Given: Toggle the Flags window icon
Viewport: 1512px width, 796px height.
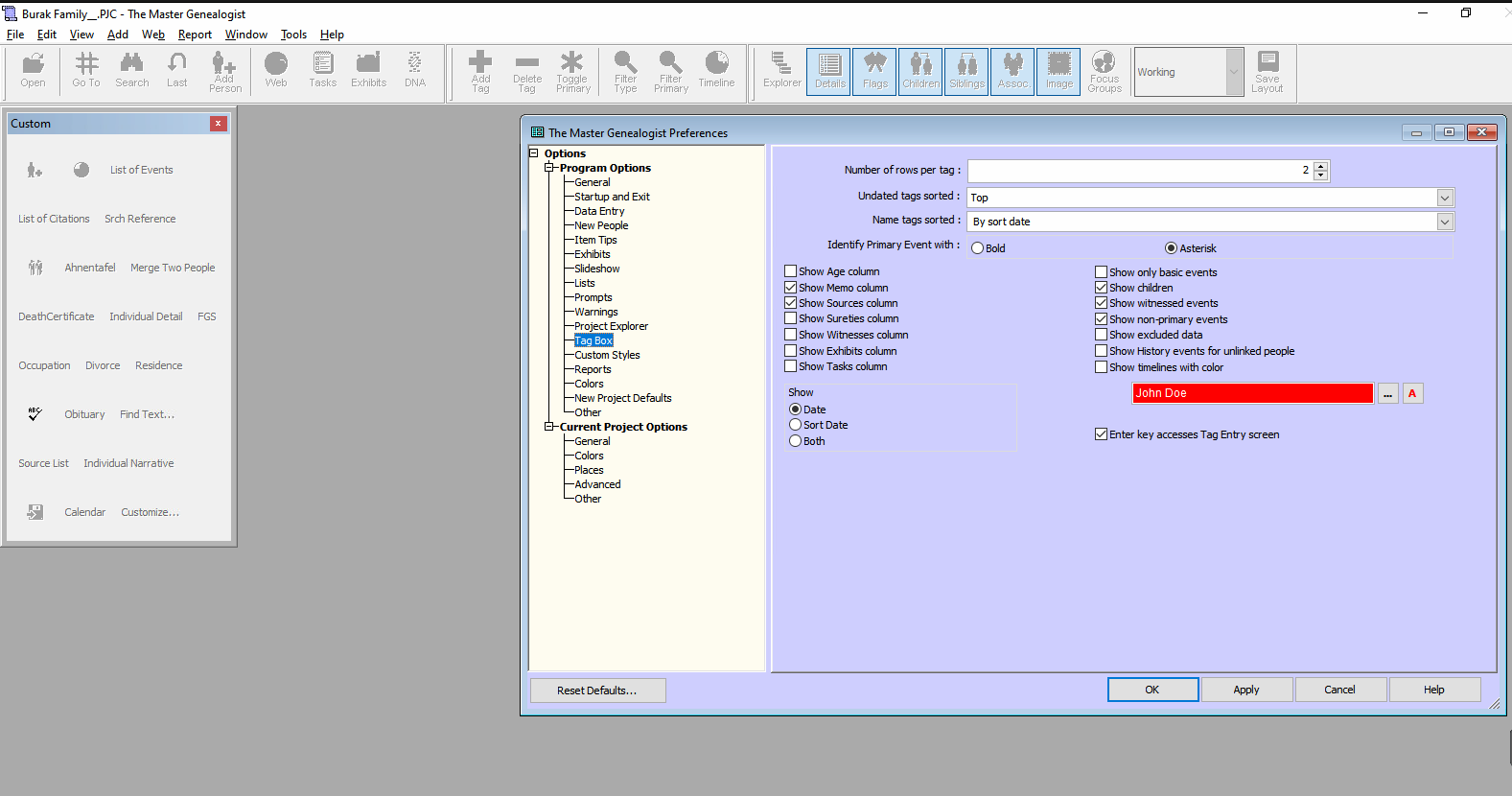Looking at the screenshot, I should pyautogui.click(x=874, y=72).
